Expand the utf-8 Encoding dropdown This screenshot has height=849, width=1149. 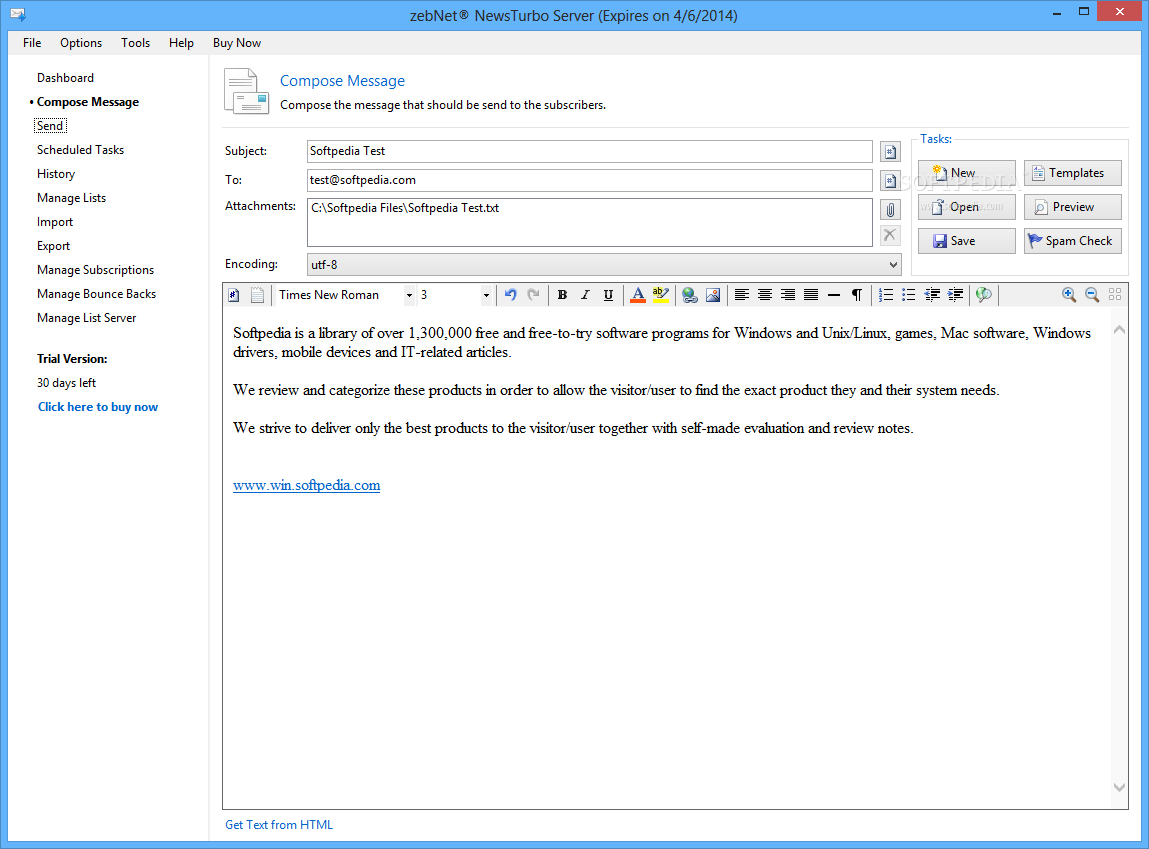pyautogui.click(x=893, y=264)
